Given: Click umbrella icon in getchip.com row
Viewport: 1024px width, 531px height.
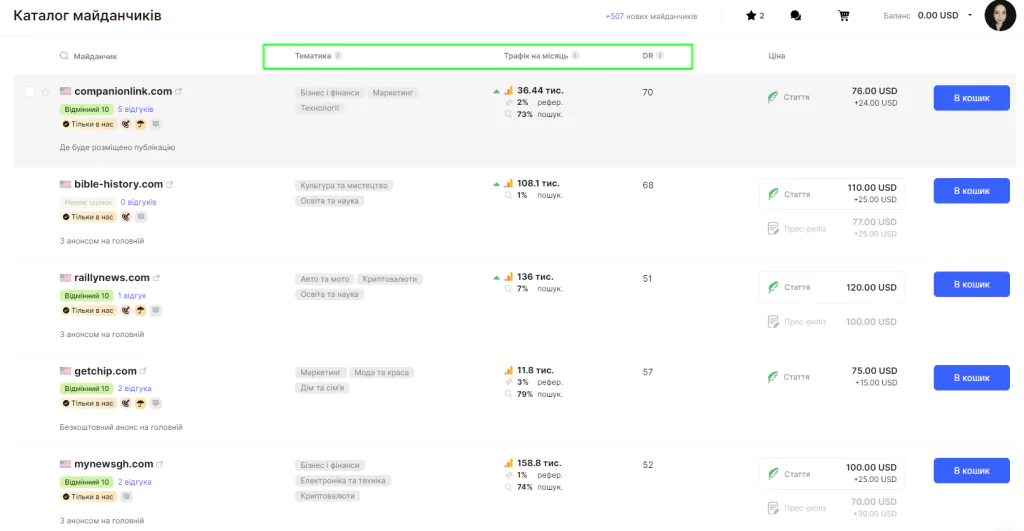Looking at the screenshot, I should (x=140, y=404).
